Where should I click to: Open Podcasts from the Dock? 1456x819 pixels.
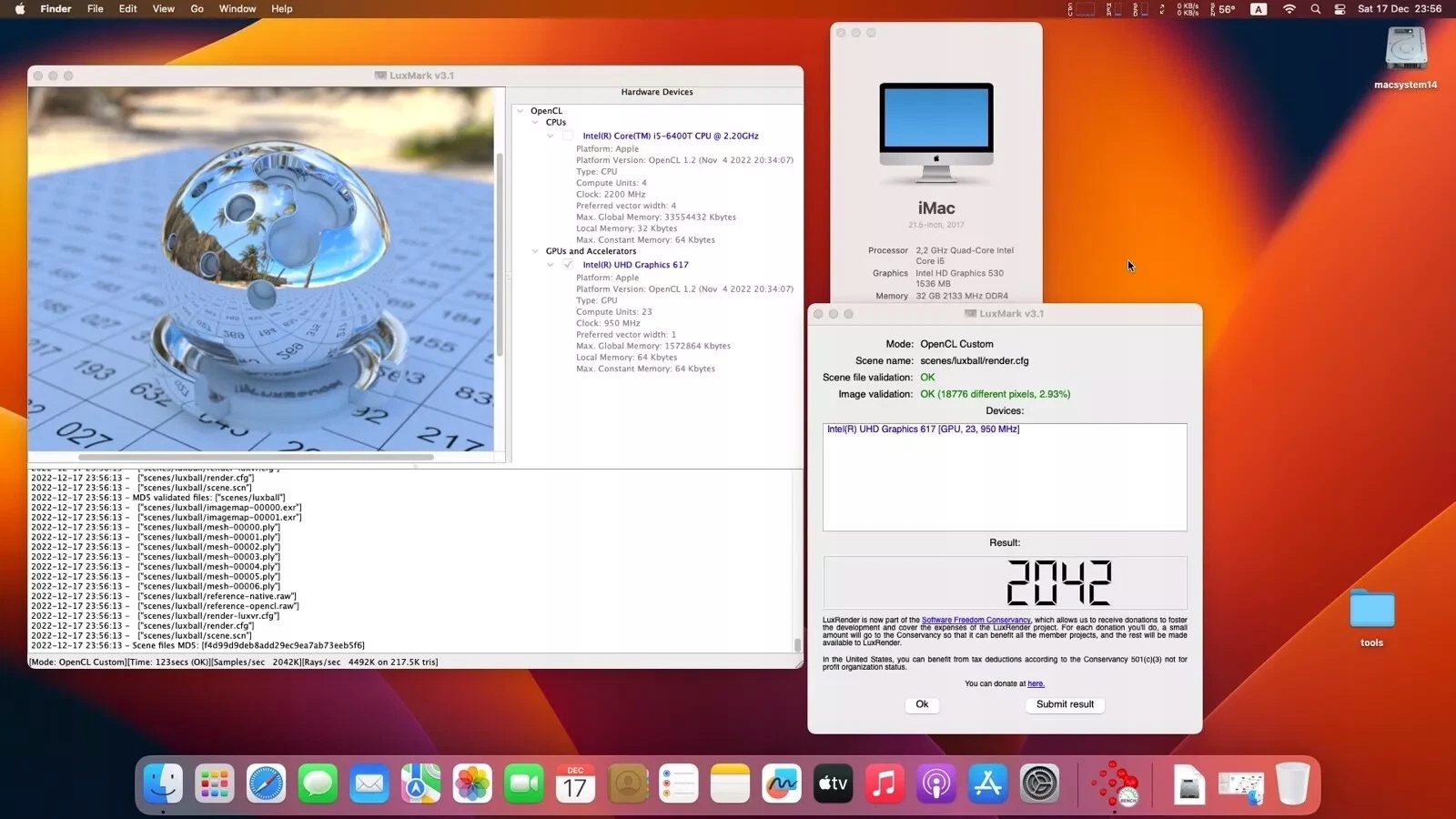coord(936,784)
